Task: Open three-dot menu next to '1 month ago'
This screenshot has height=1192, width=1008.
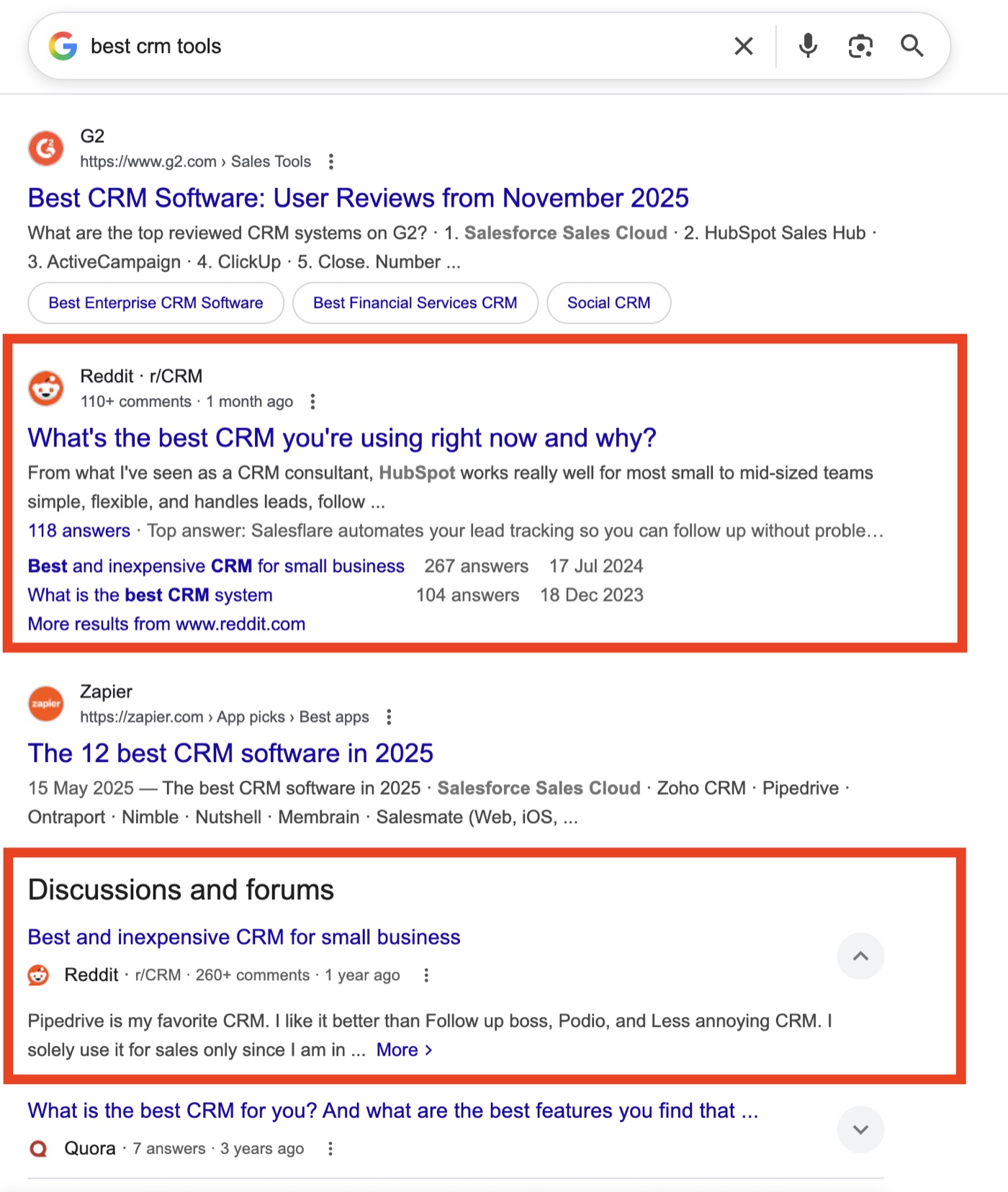Action: [312, 401]
